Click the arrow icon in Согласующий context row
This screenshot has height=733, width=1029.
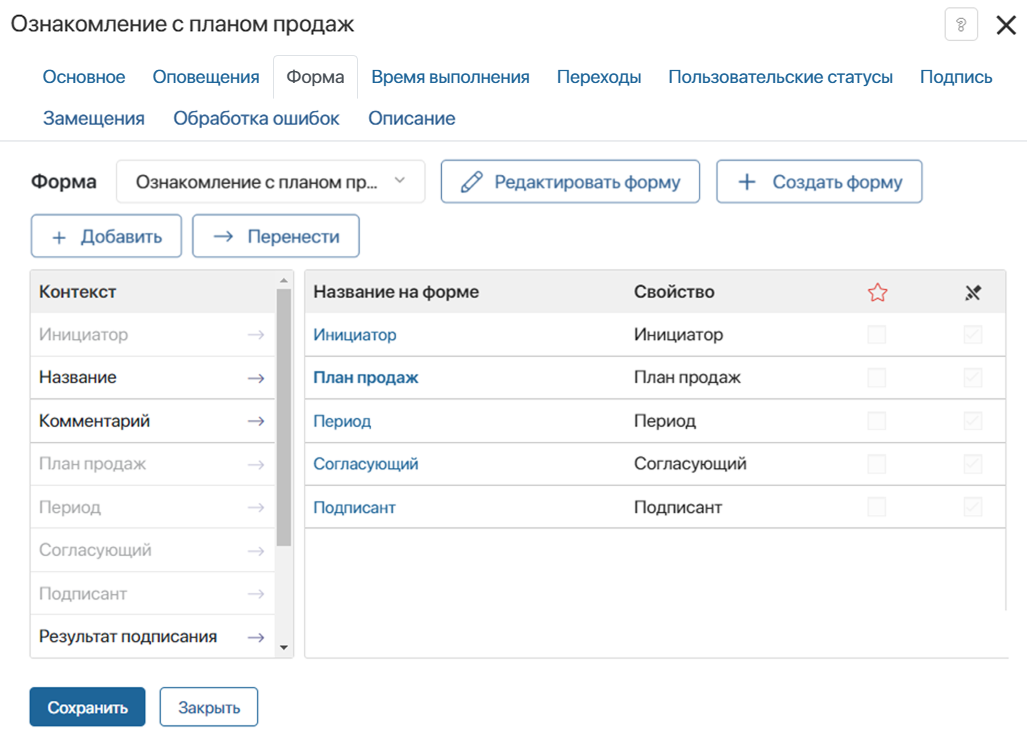pos(256,551)
